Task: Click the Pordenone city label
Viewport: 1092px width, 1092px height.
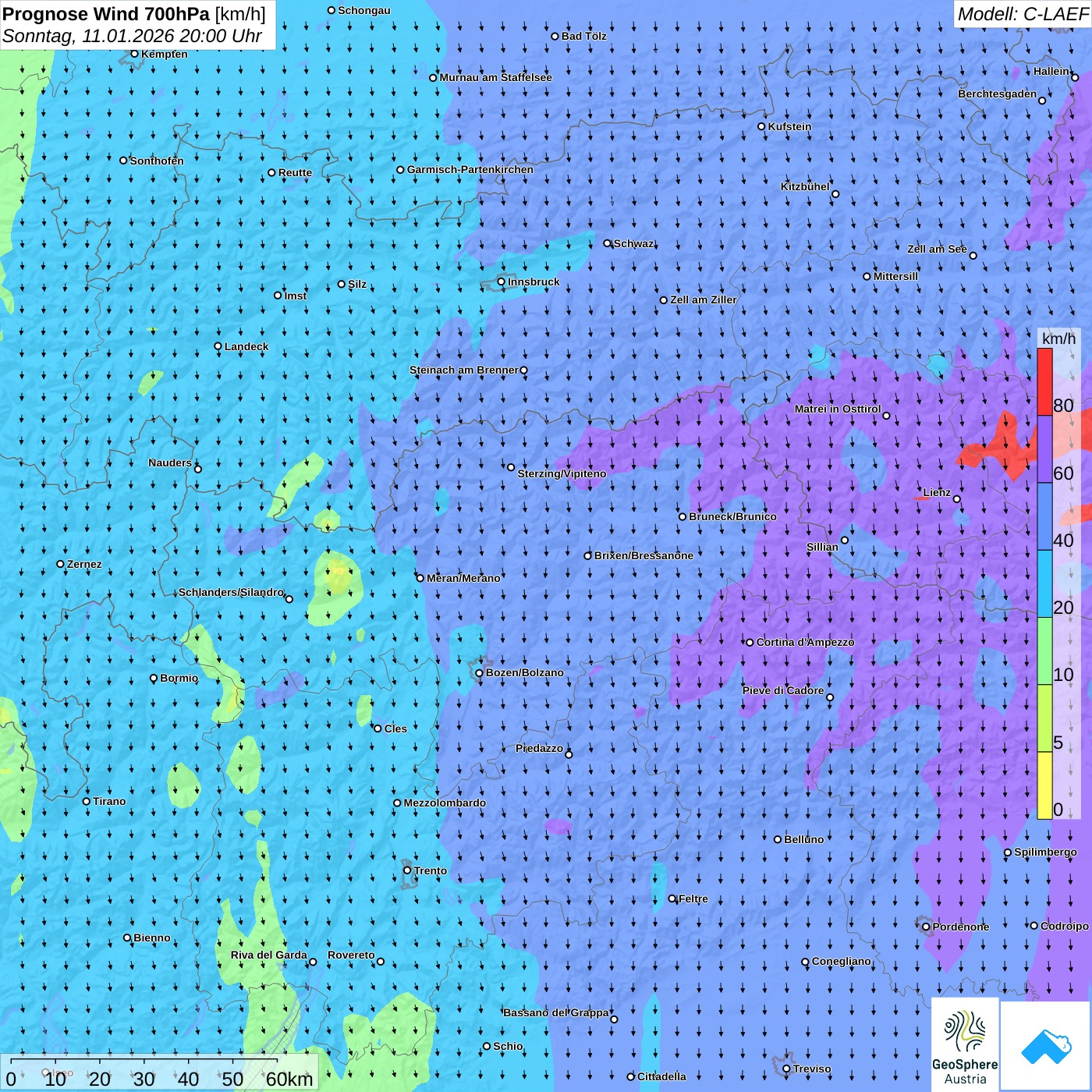Action: pos(961,927)
